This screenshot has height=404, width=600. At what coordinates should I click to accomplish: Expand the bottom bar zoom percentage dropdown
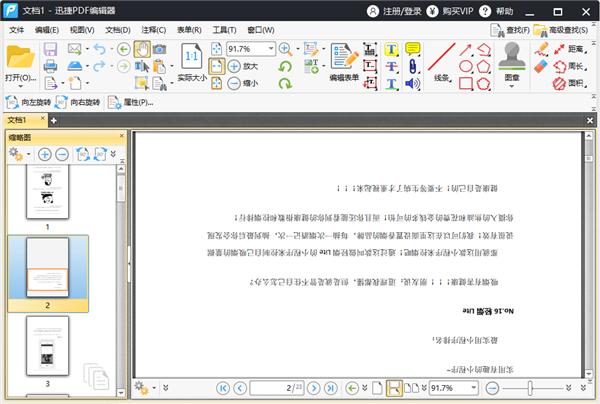coord(474,388)
